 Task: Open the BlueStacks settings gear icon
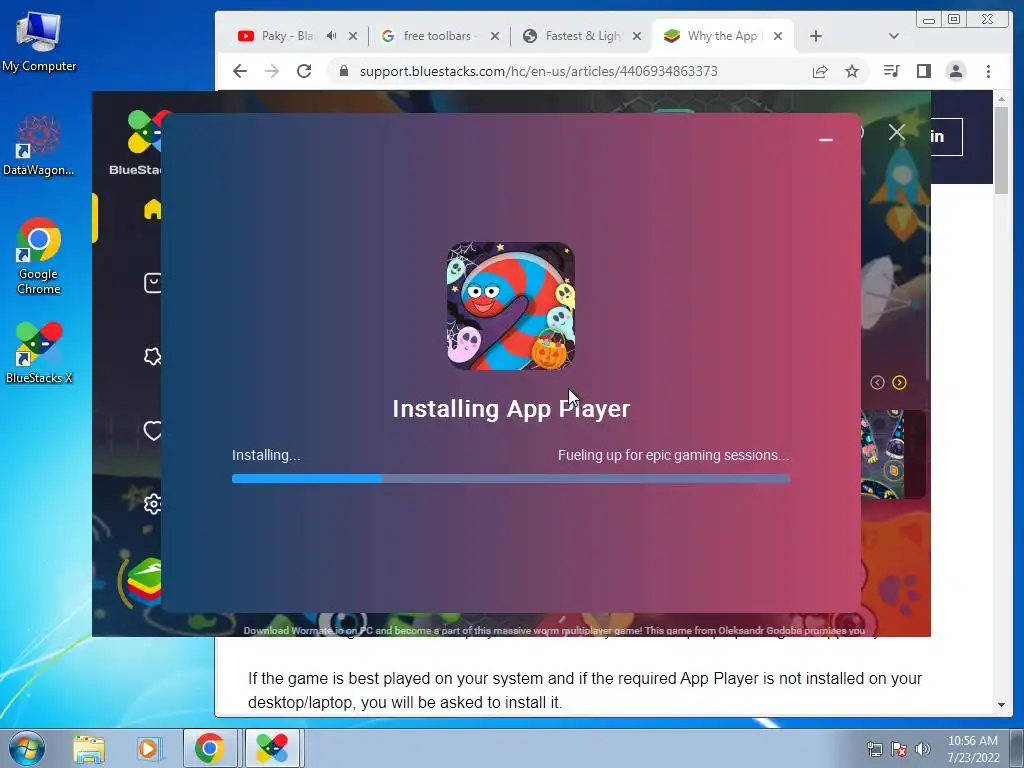153,504
